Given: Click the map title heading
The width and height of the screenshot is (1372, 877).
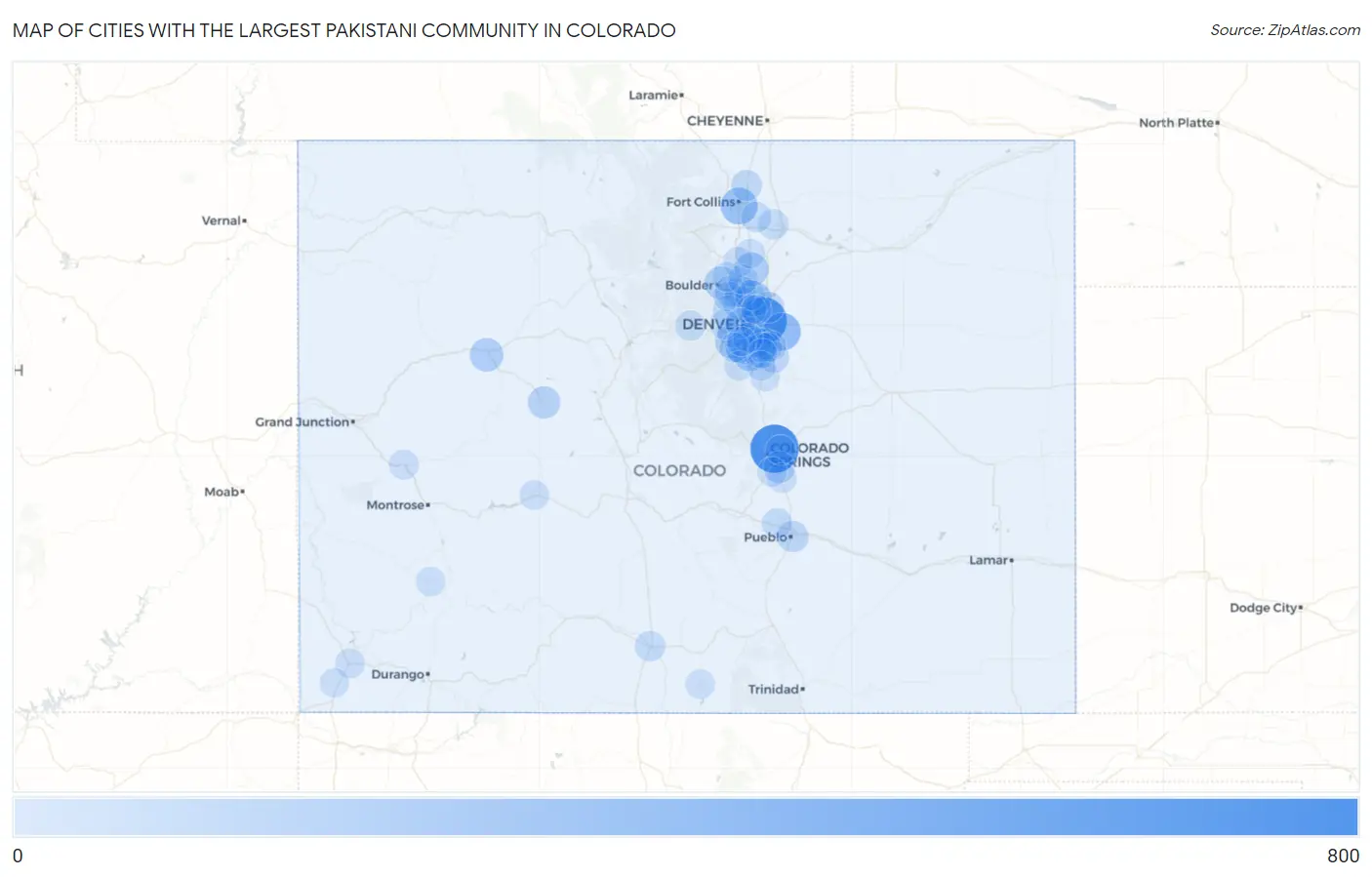Looking at the screenshot, I should tap(344, 30).
